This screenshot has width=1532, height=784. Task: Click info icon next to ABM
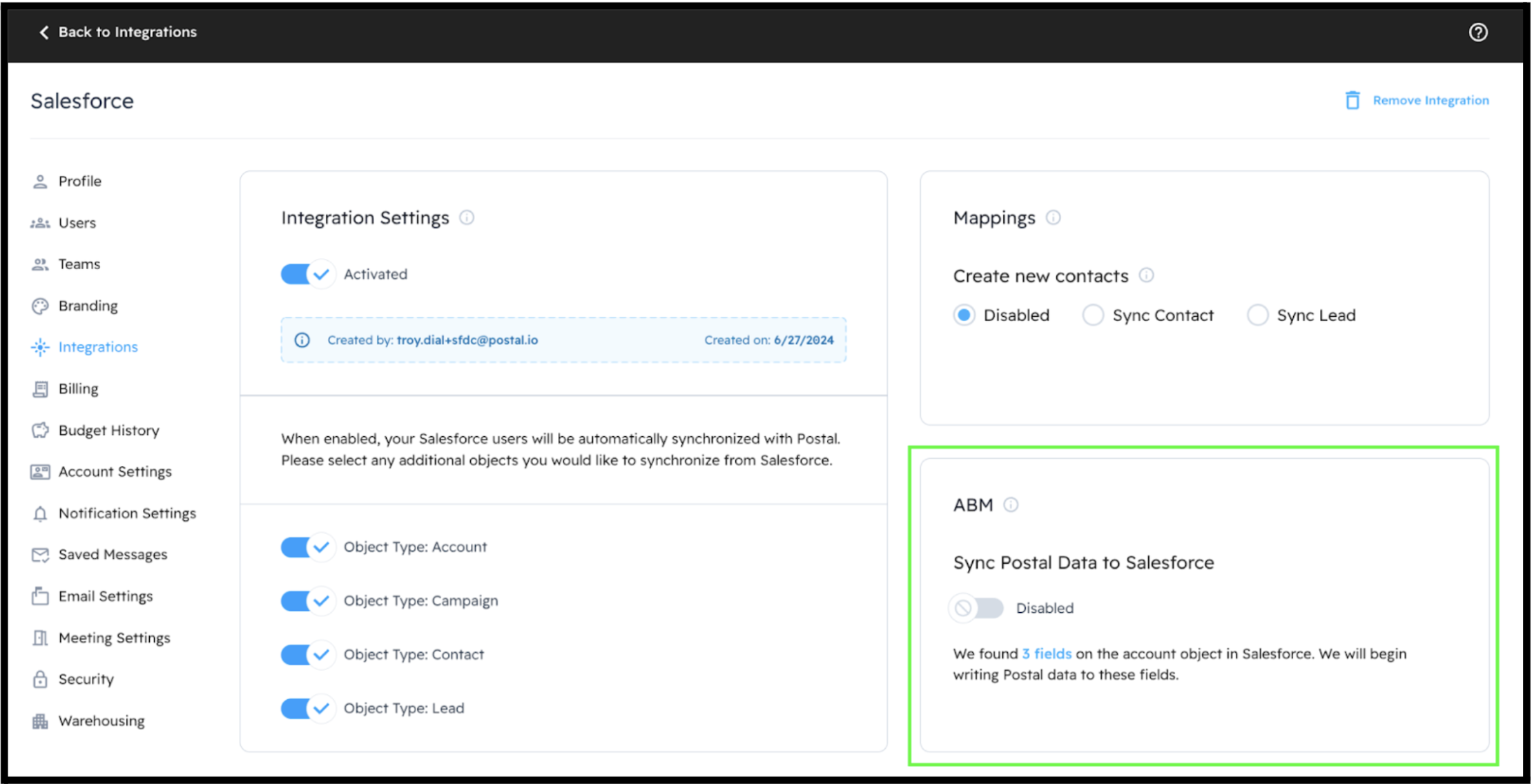pyautogui.click(x=1011, y=505)
